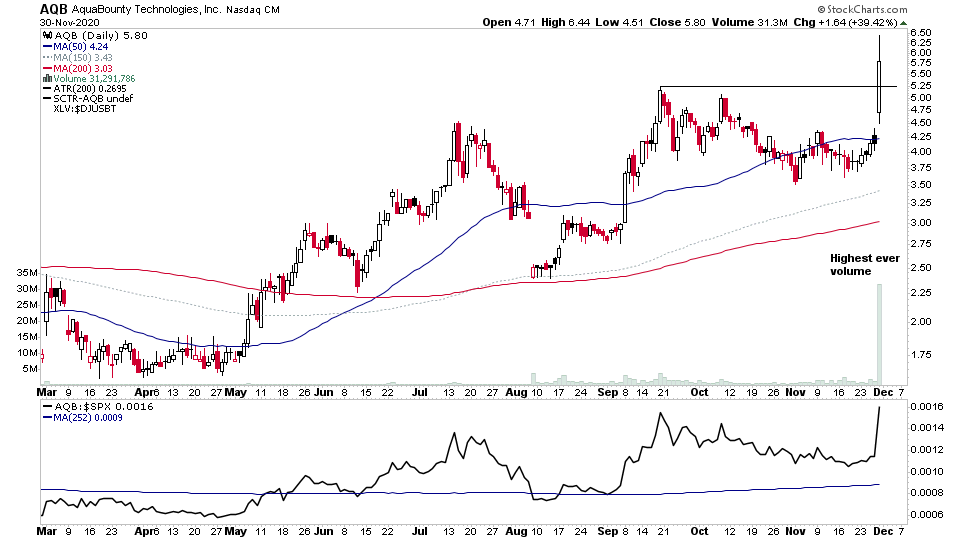Viewport: 960px width, 540px height.
Task: Click the 1.75 price axis label
Action: tap(921, 354)
